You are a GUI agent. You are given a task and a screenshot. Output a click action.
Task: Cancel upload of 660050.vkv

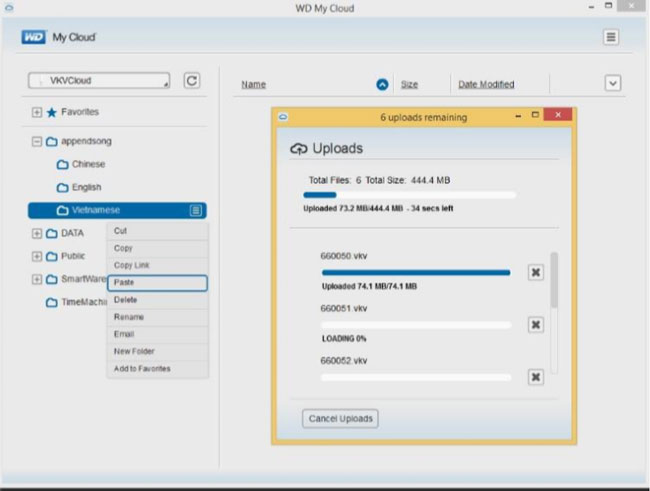pos(536,272)
